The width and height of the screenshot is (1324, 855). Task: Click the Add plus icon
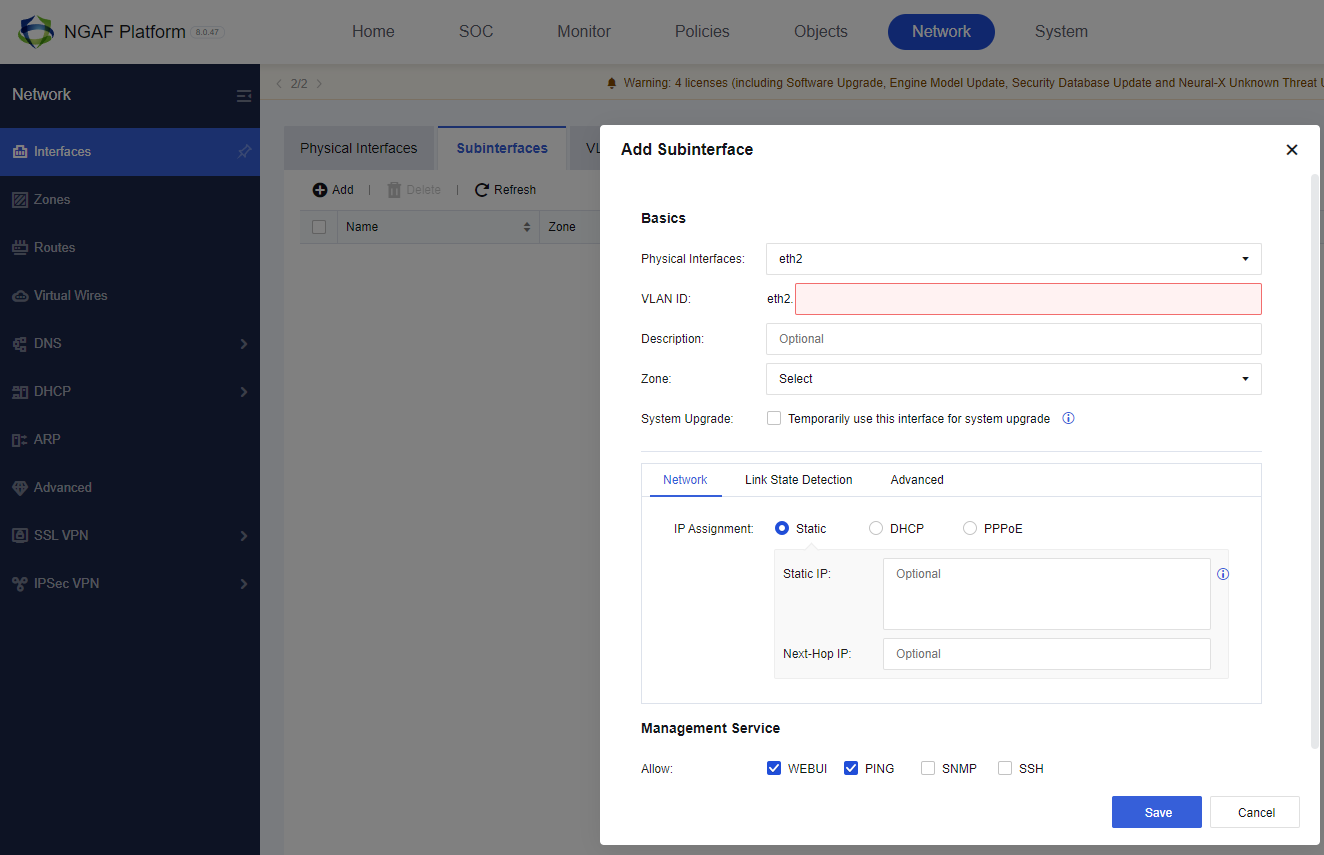click(x=320, y=190)
